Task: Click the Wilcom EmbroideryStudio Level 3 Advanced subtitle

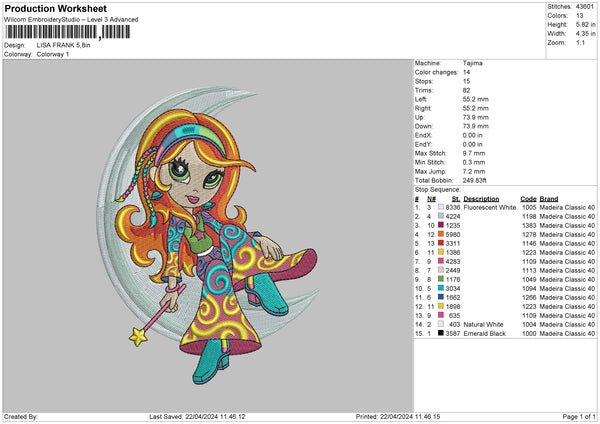Action: pos(71,20)
